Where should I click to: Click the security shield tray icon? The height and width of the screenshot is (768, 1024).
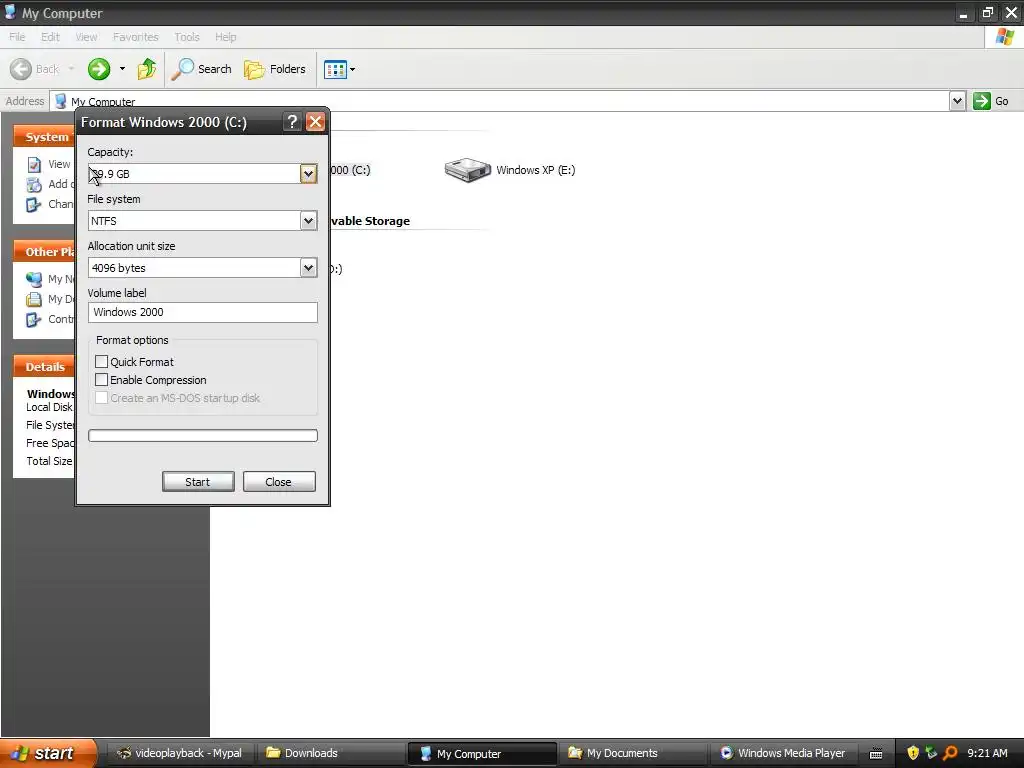point(913,753)
